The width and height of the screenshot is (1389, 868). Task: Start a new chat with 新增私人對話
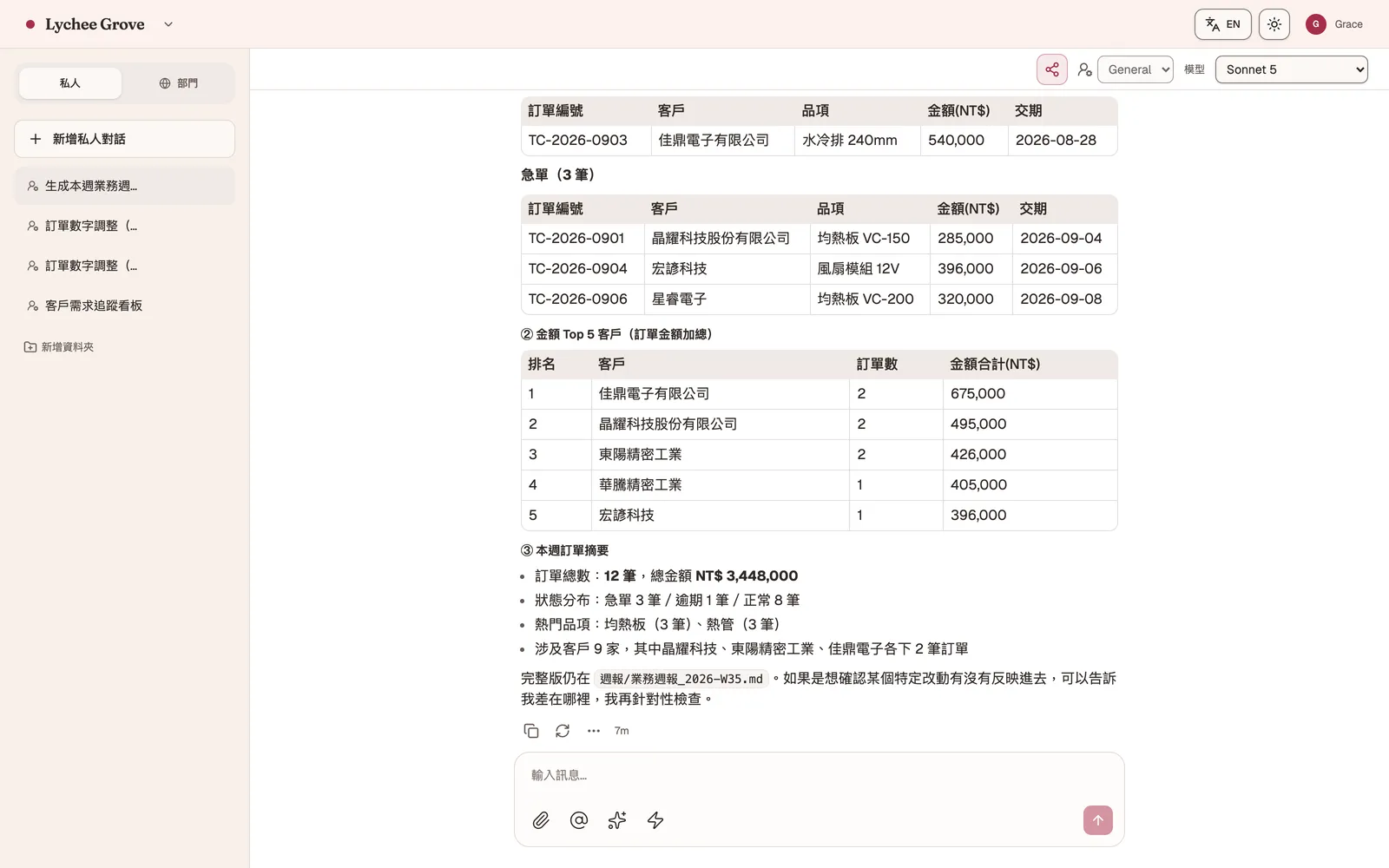[x=124, y=139]
